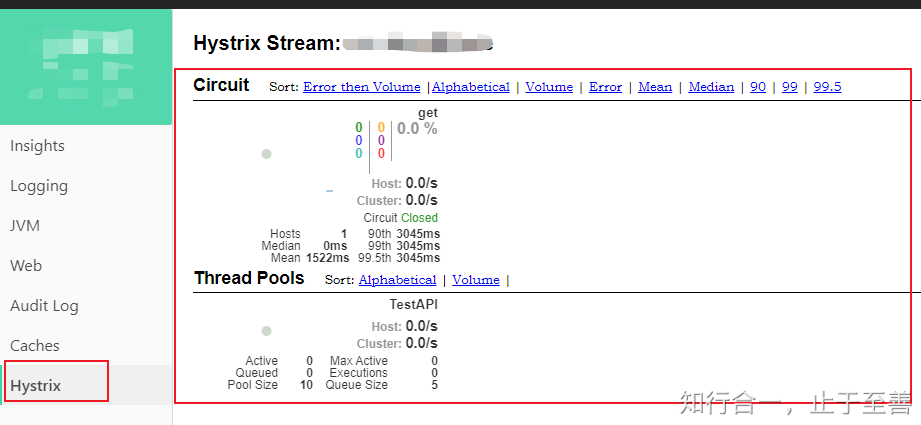Image resolution: width=921 pixels, height=425 pixels.
Task: Click the Circuit section heading
Action: 221,85
